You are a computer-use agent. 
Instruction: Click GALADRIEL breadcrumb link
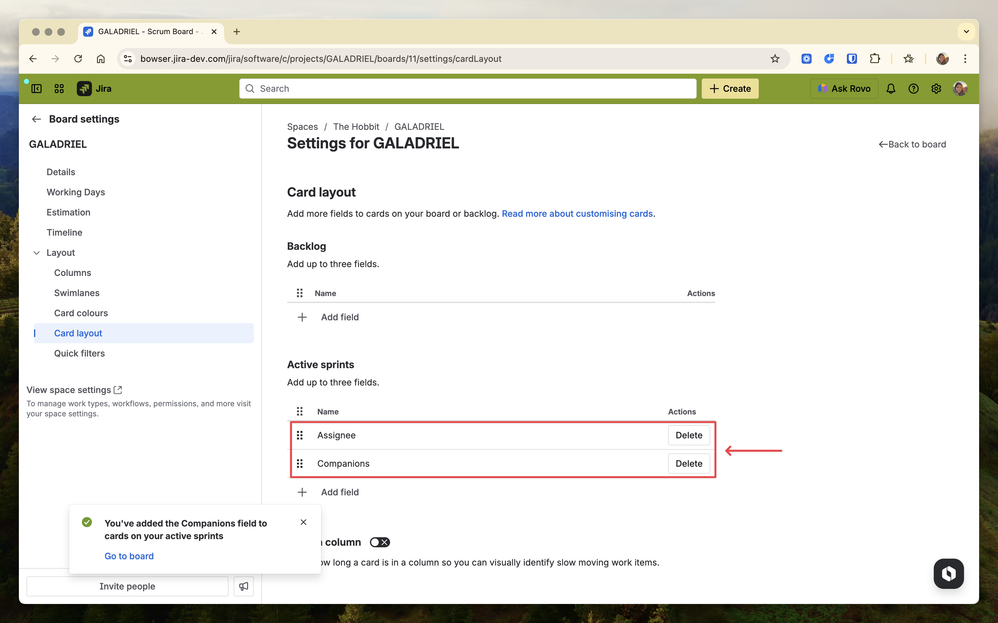pos(419,127)
